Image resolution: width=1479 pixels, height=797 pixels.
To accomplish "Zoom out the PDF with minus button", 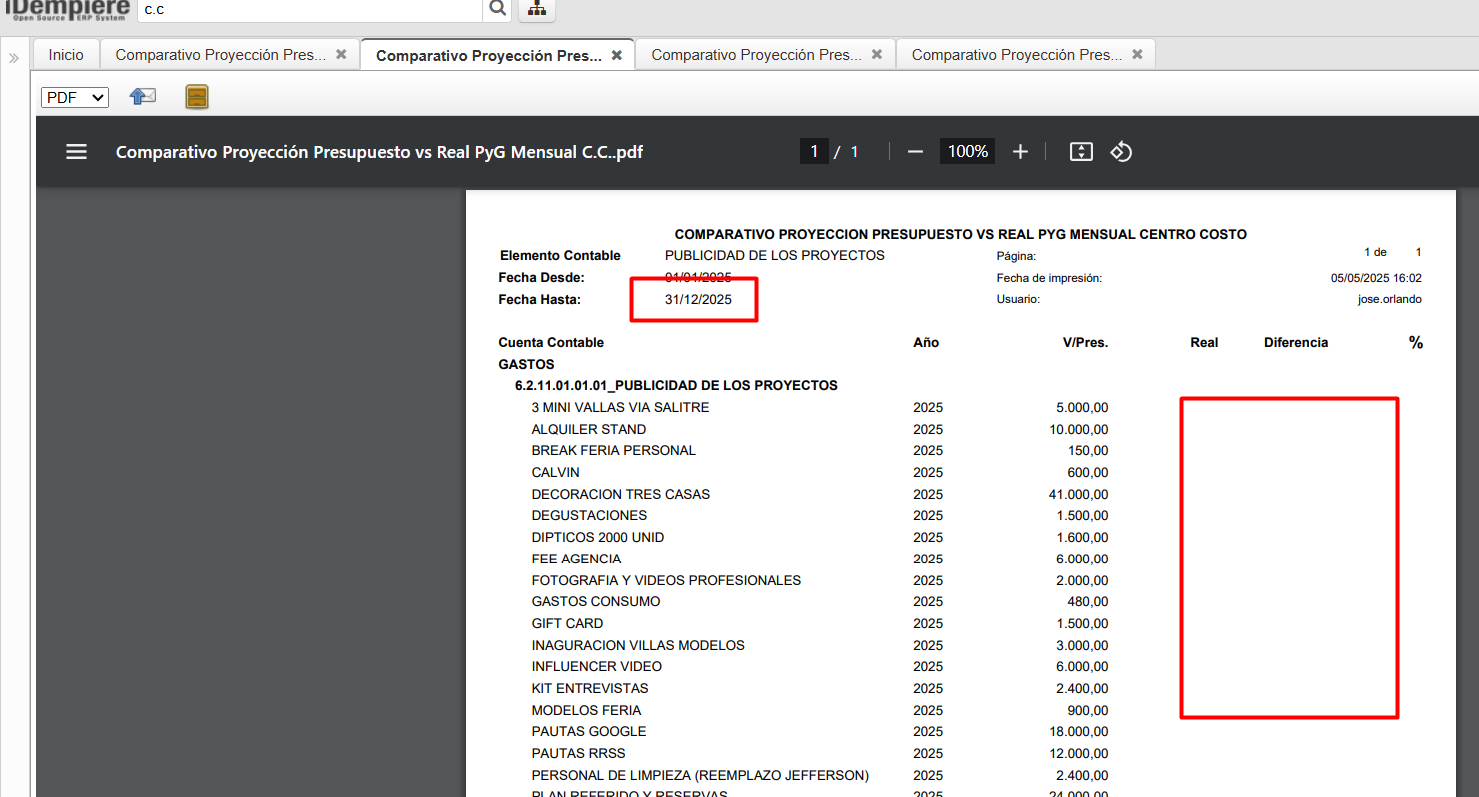I will pyautogui.click(x=915, y=152).
